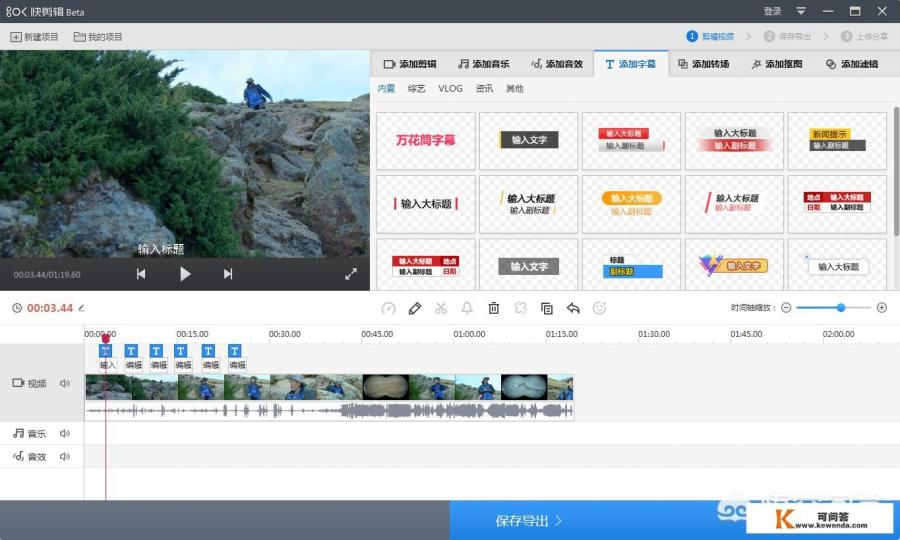Choose colorful triangle 输入文字 template
Screen dimensions: 900x540
734,265
